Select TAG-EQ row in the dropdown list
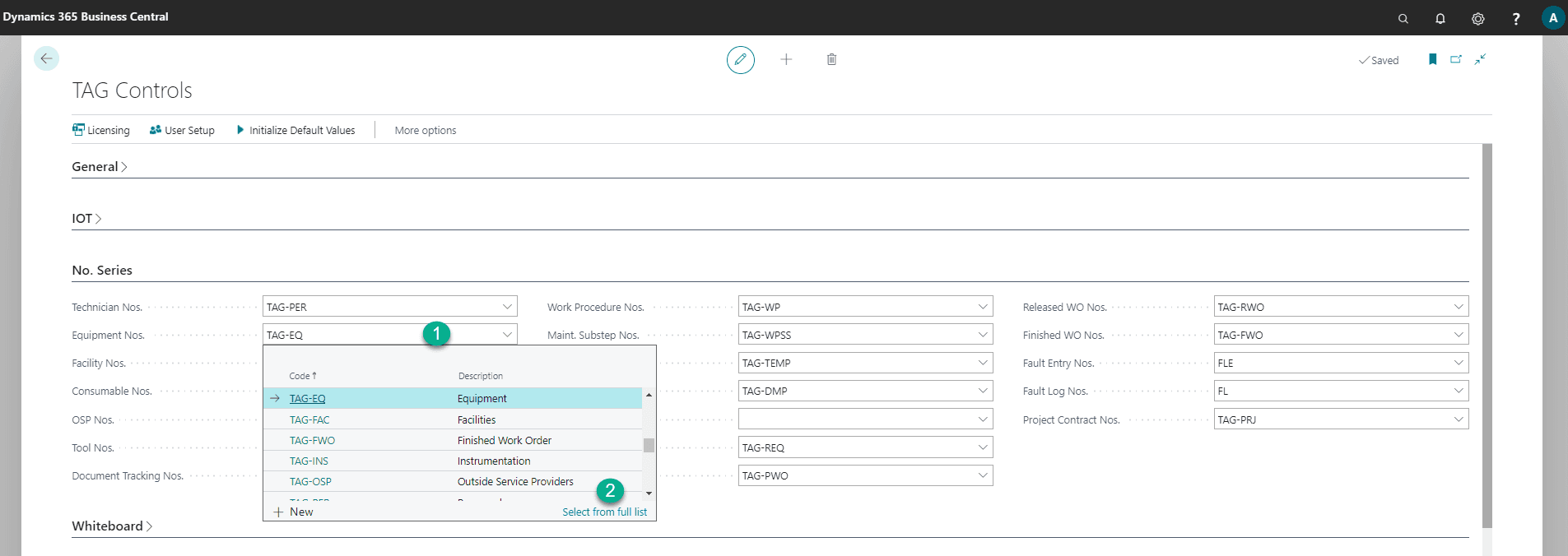Viewport: 1568px width, 556px height. [453, 398]
